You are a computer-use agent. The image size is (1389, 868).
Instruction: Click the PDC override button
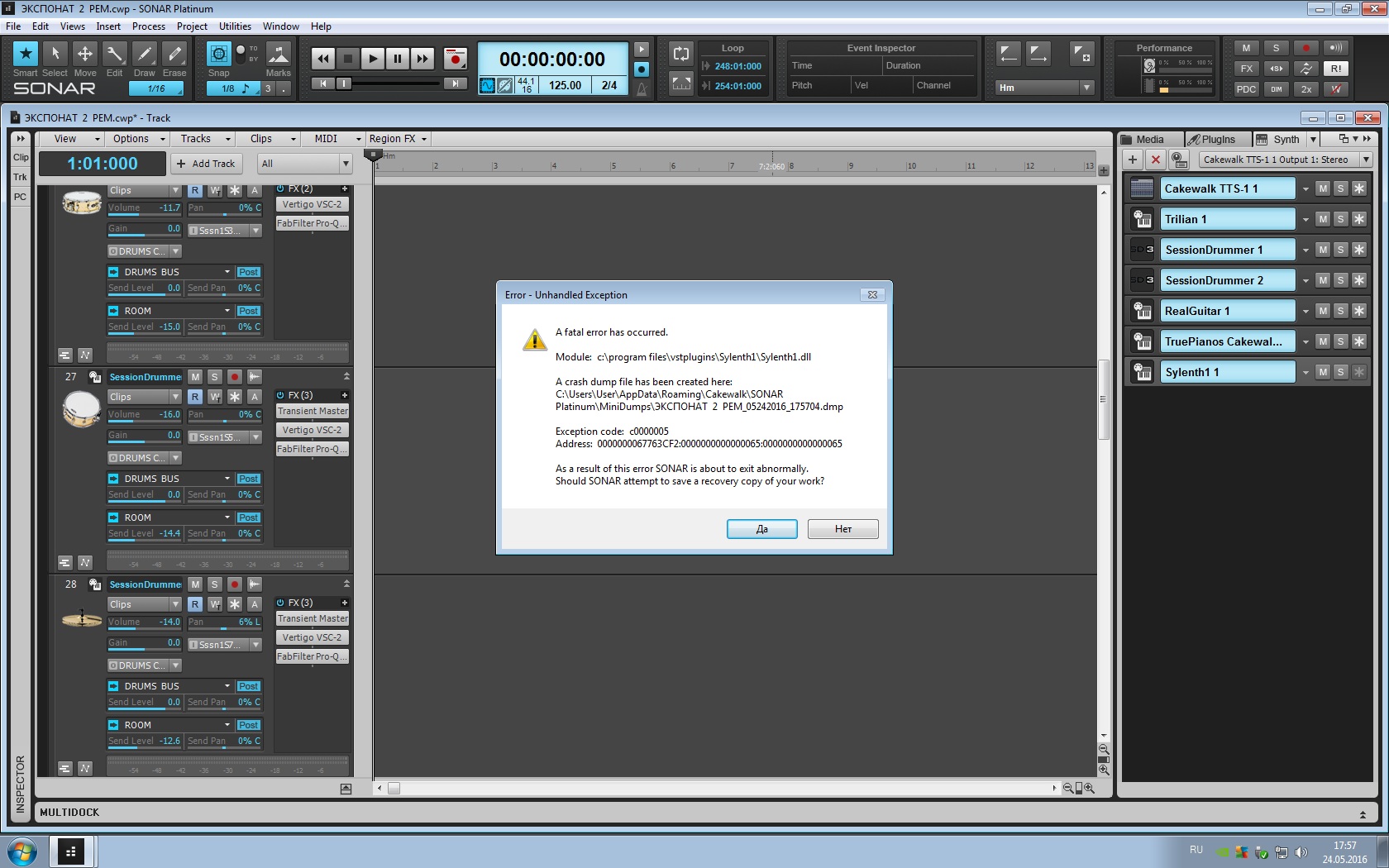1246,89
